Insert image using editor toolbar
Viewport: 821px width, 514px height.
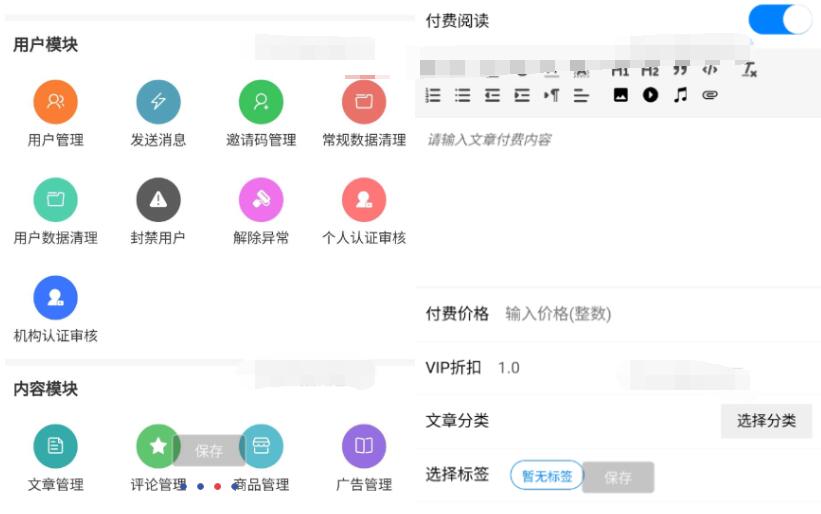[621, 95]
